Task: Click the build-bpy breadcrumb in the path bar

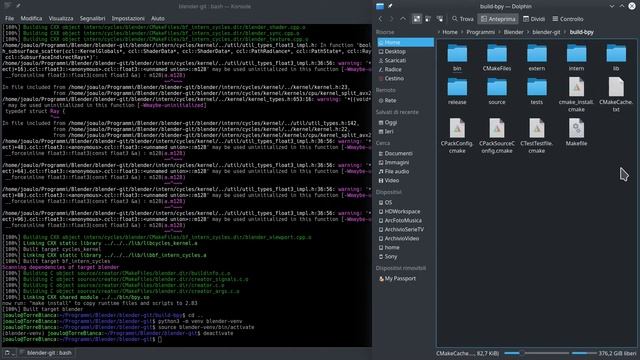Action: pyautogui.click(x=582, y=32)
